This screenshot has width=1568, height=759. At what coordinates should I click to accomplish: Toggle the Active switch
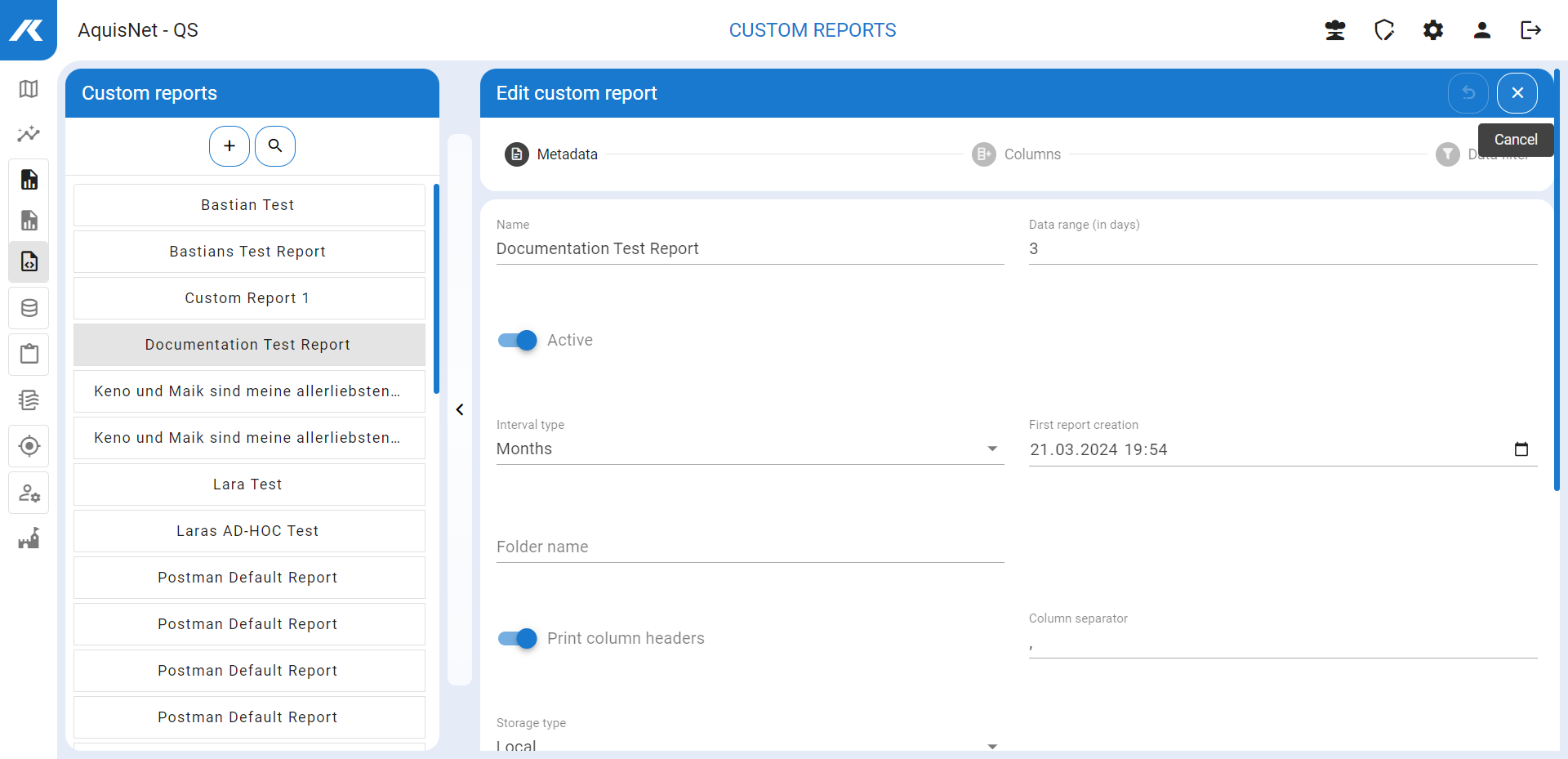tap(518, 341)
